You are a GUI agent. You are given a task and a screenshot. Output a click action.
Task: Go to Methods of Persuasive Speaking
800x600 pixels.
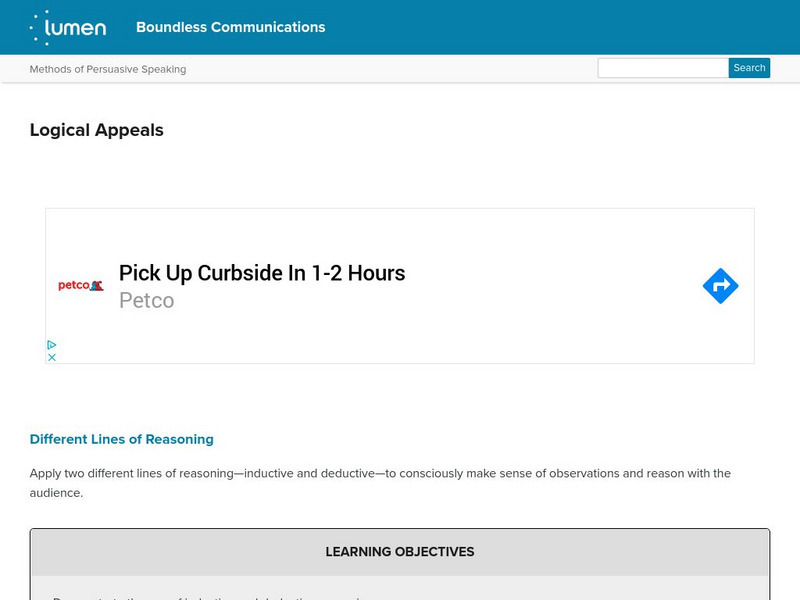pyautogui.click(x=108, y=69)
